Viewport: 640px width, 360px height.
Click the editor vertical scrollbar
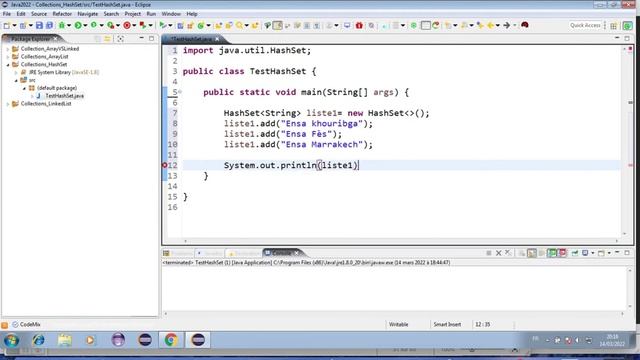624,141
